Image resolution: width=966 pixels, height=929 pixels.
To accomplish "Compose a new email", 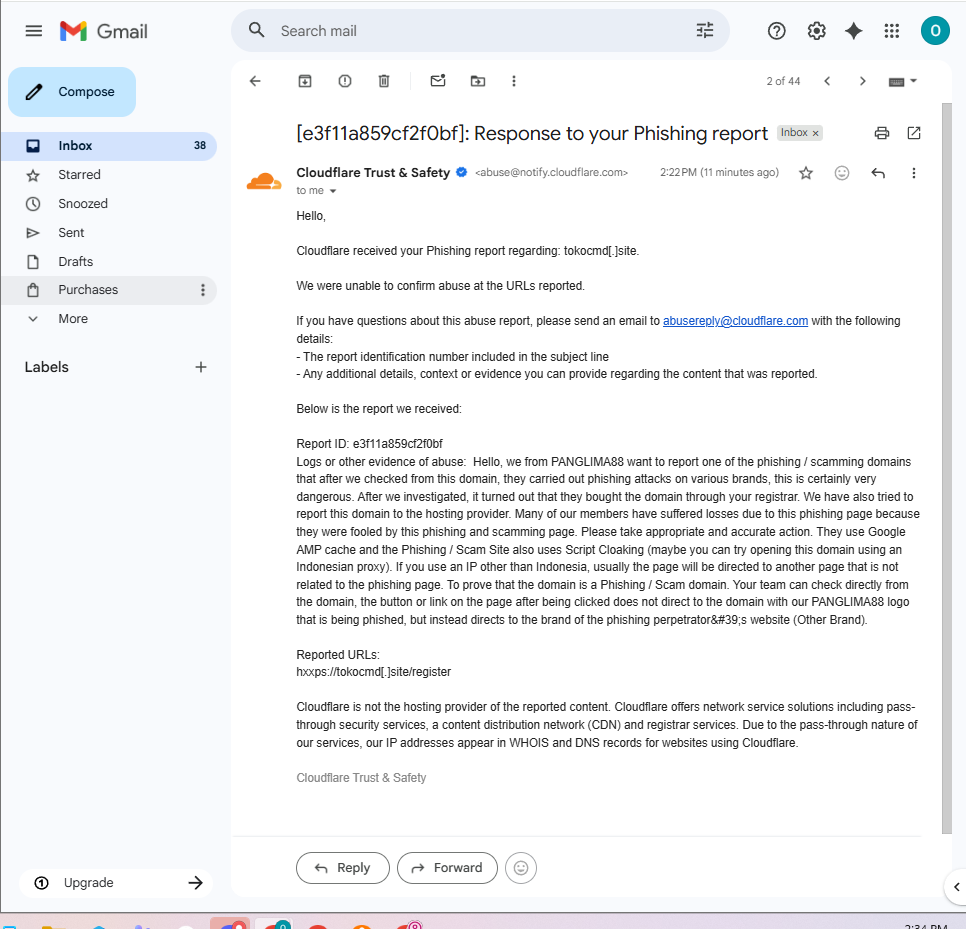I will 72,92.
